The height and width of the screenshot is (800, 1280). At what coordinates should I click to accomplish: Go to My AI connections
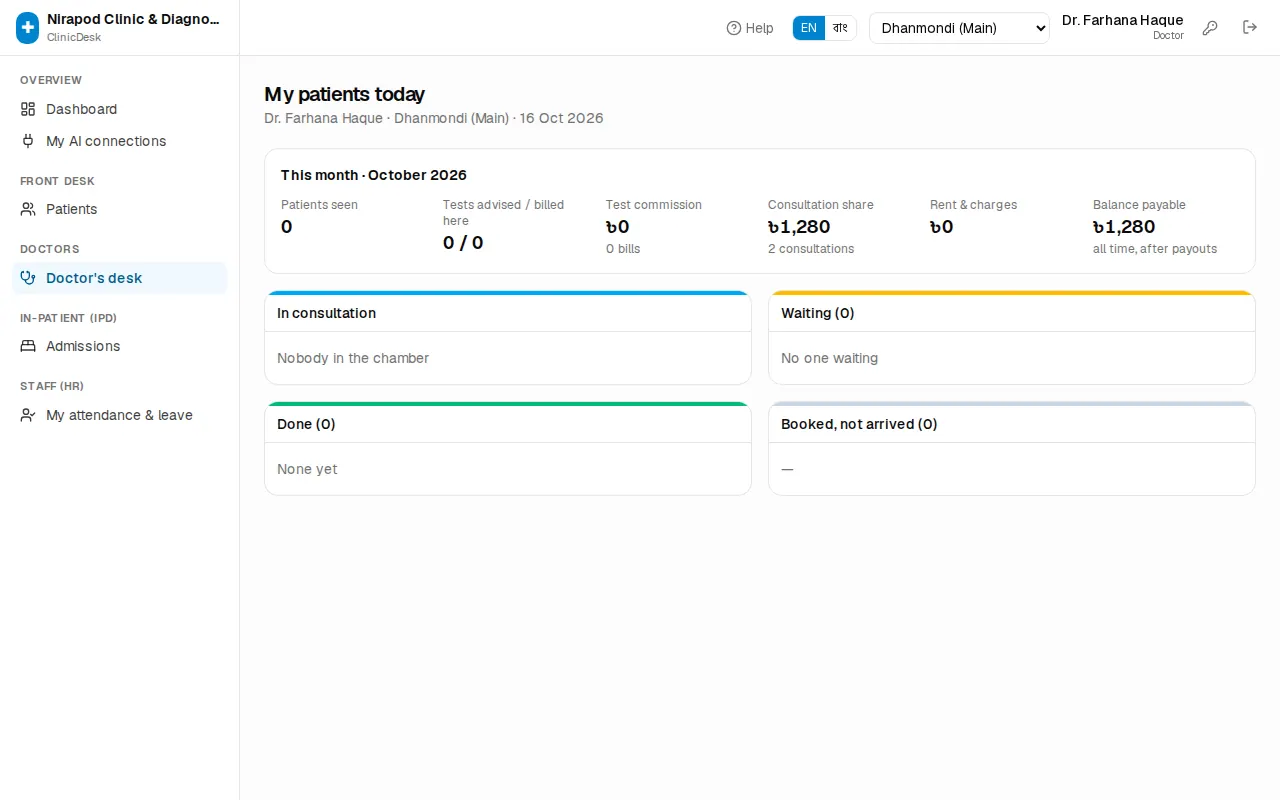(119, 141)
